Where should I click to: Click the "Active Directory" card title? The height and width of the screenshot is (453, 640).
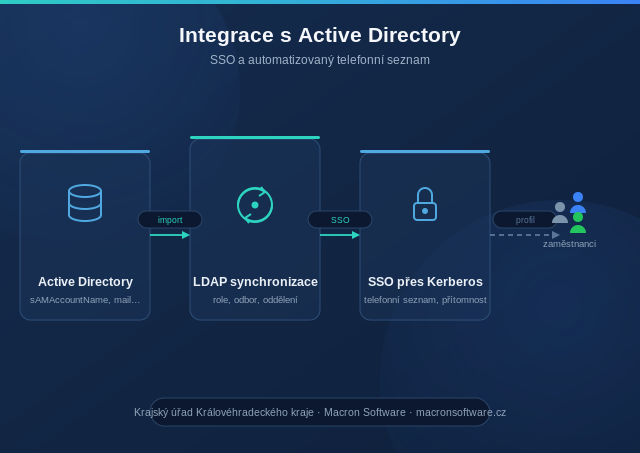(x=85, y=282)
